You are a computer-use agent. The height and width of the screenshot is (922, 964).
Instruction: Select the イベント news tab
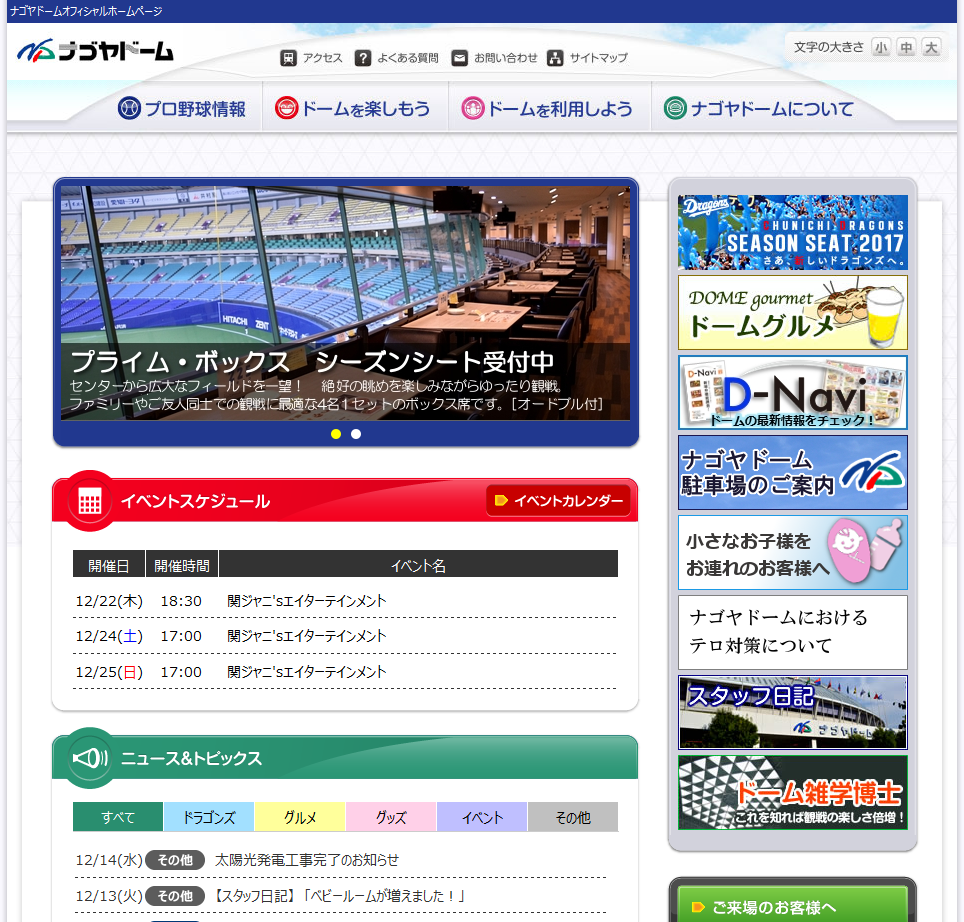click(x=482, y=817)
